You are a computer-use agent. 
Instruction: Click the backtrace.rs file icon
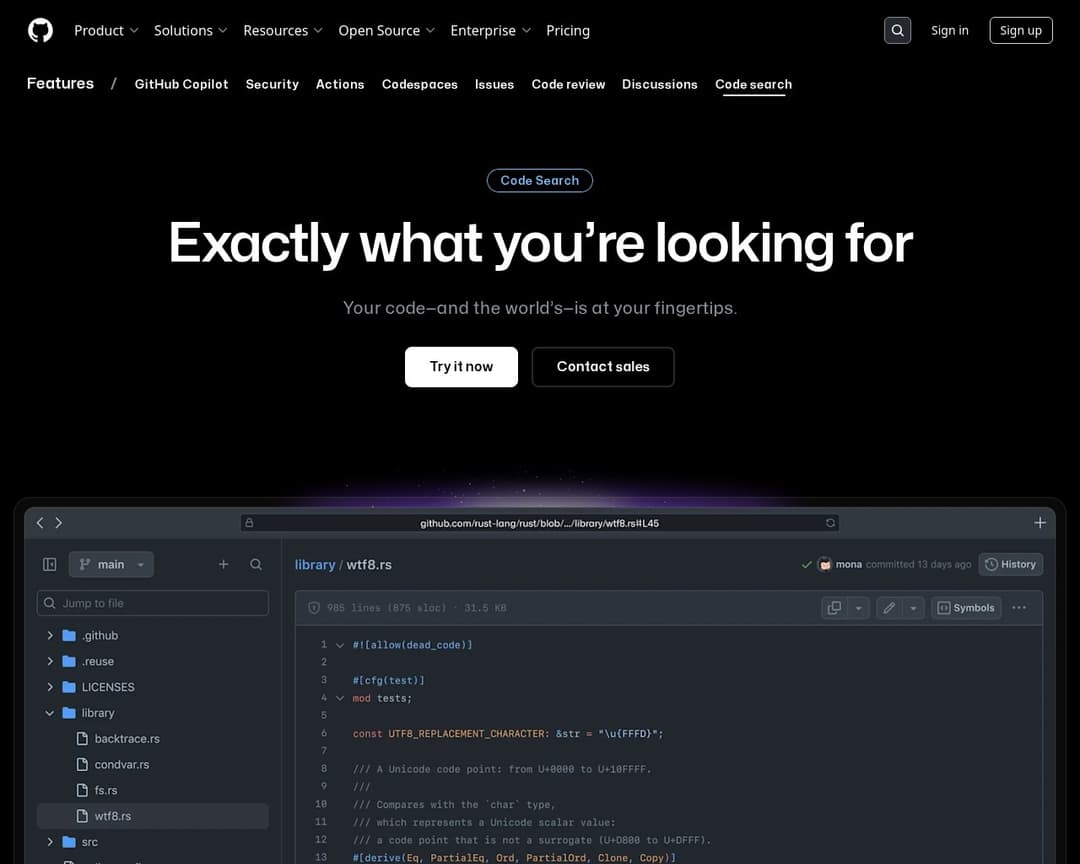(x=82, y=739)
